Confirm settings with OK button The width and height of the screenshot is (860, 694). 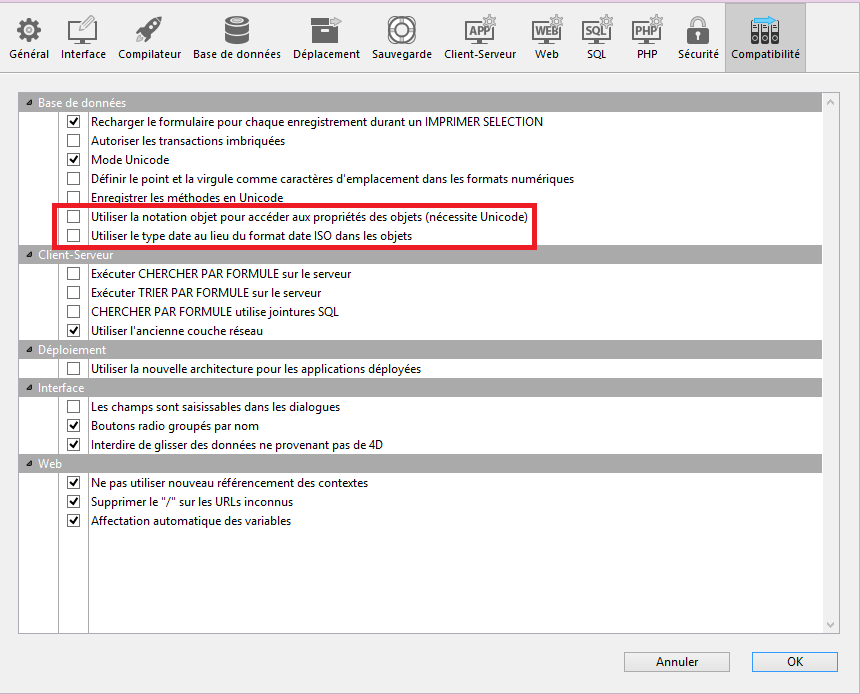point(795,662)
